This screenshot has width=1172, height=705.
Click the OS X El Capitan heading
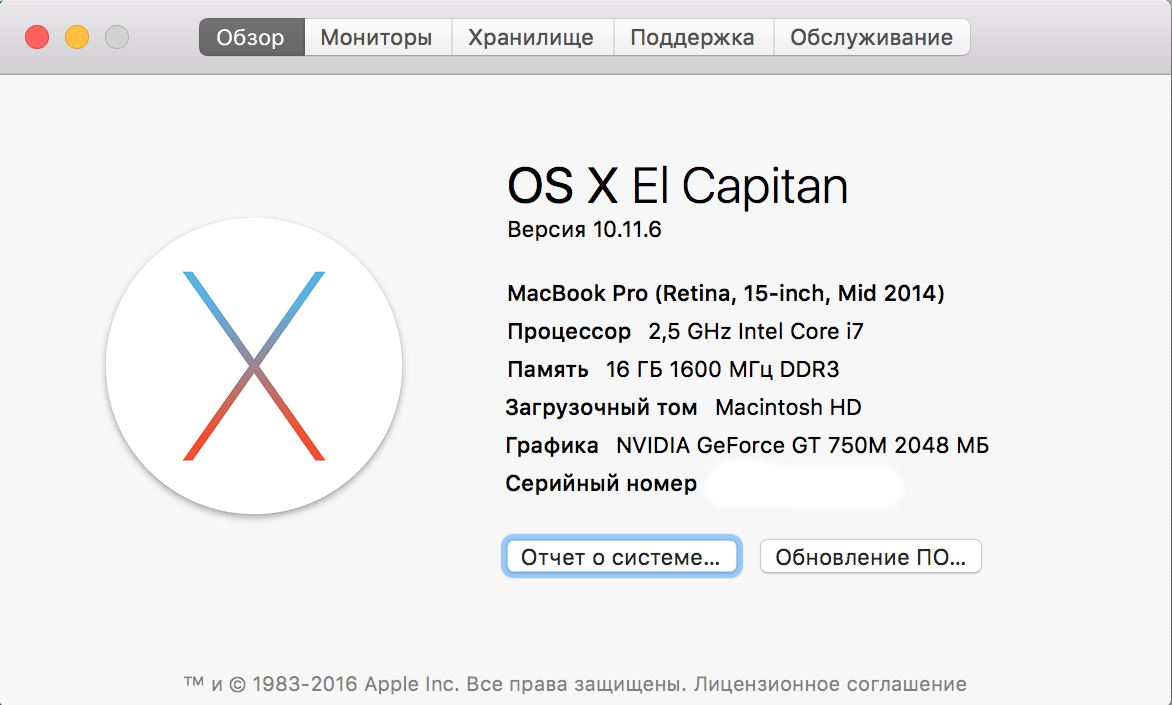point(677,186)
